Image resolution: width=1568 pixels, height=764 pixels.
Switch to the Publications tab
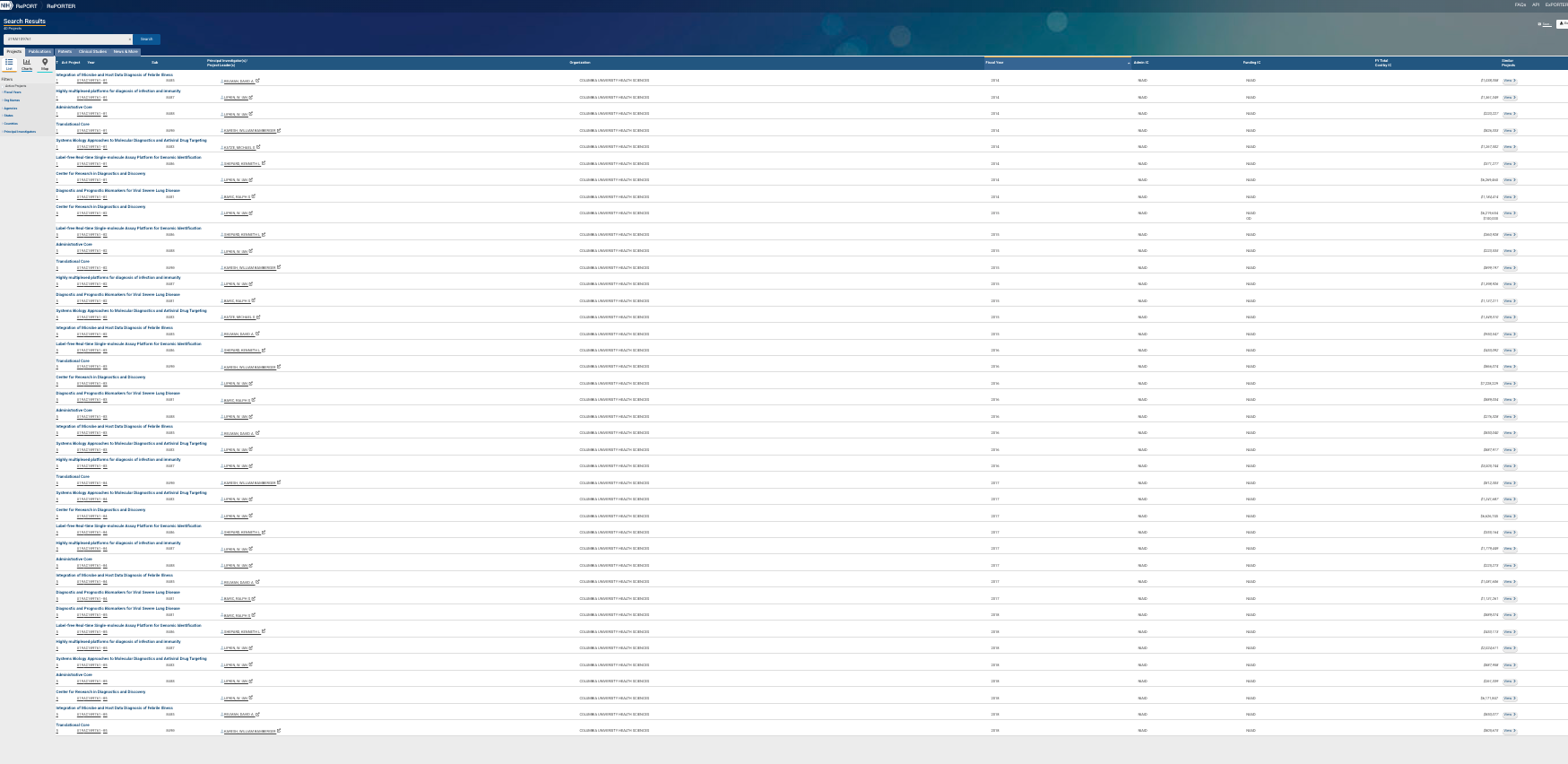tap(40, 52)
